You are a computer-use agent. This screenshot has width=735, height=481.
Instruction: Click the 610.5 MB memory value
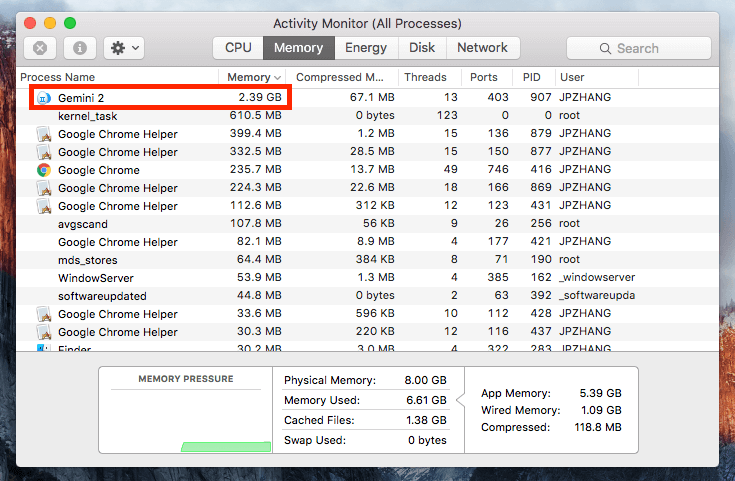pyautogui.click(x=255, y=115)
